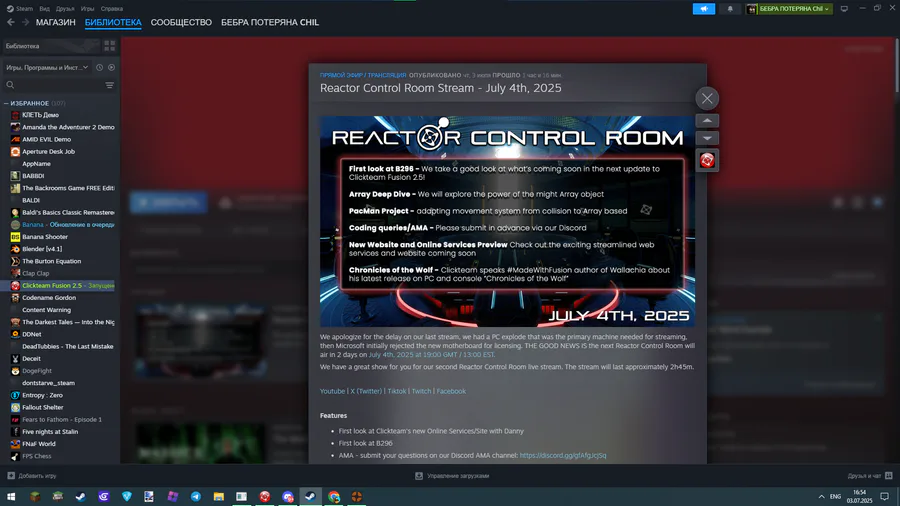
Task: Open the Steam menu
Action: tap(20, 9)
